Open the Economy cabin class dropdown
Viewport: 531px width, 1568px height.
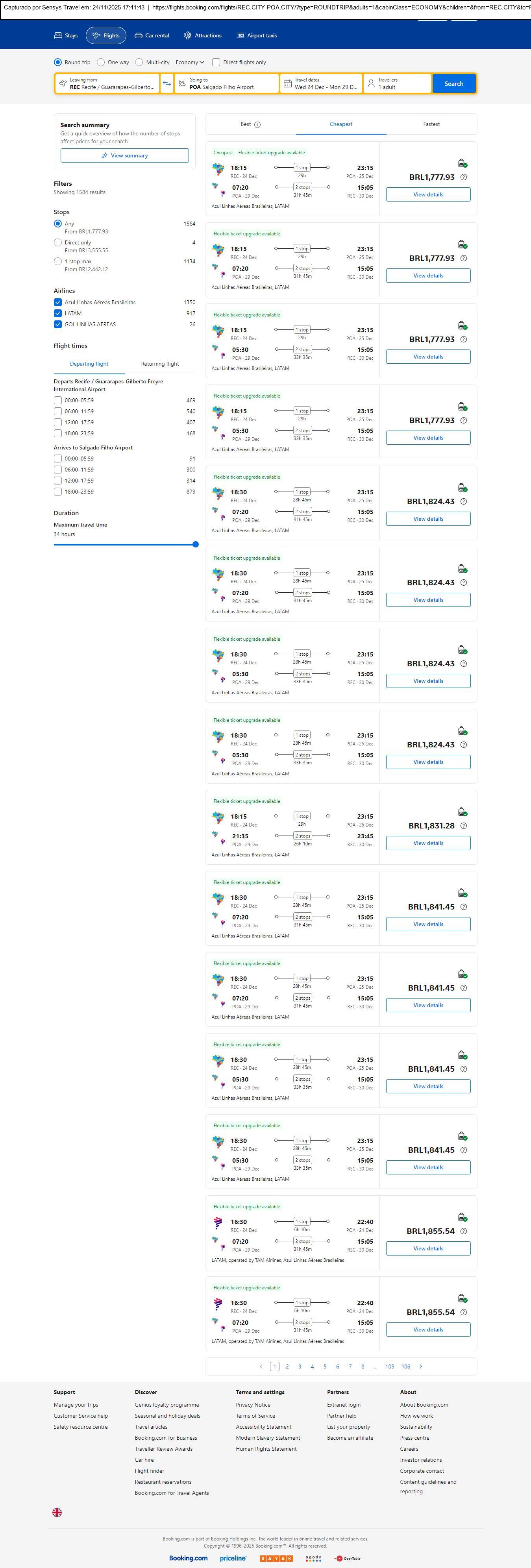tap(189, 62)
